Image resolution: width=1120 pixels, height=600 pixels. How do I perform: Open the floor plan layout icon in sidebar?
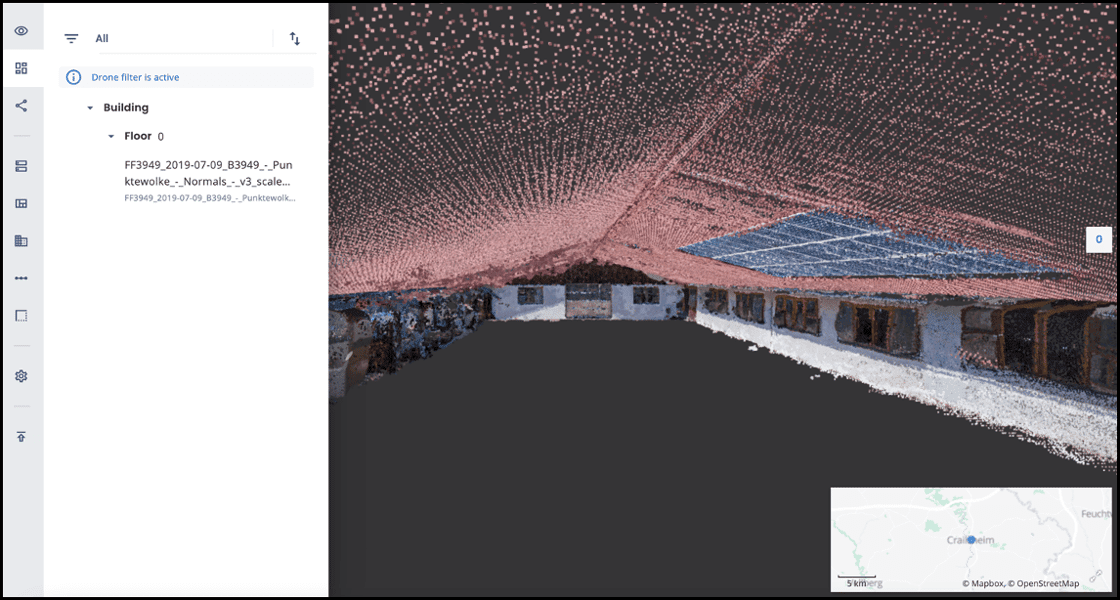tap(21, 204)
